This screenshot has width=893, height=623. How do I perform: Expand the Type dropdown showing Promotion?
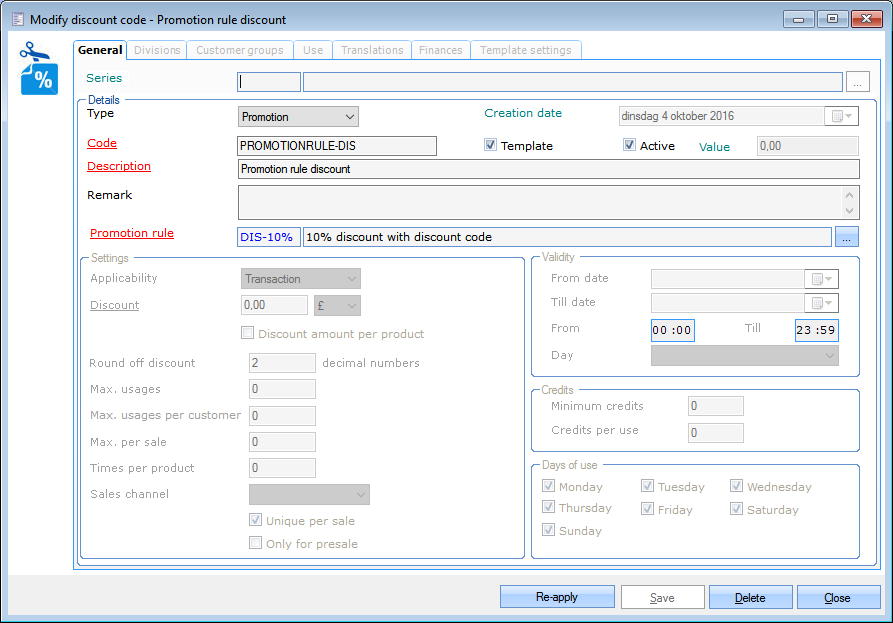click(x=298, y=117)
